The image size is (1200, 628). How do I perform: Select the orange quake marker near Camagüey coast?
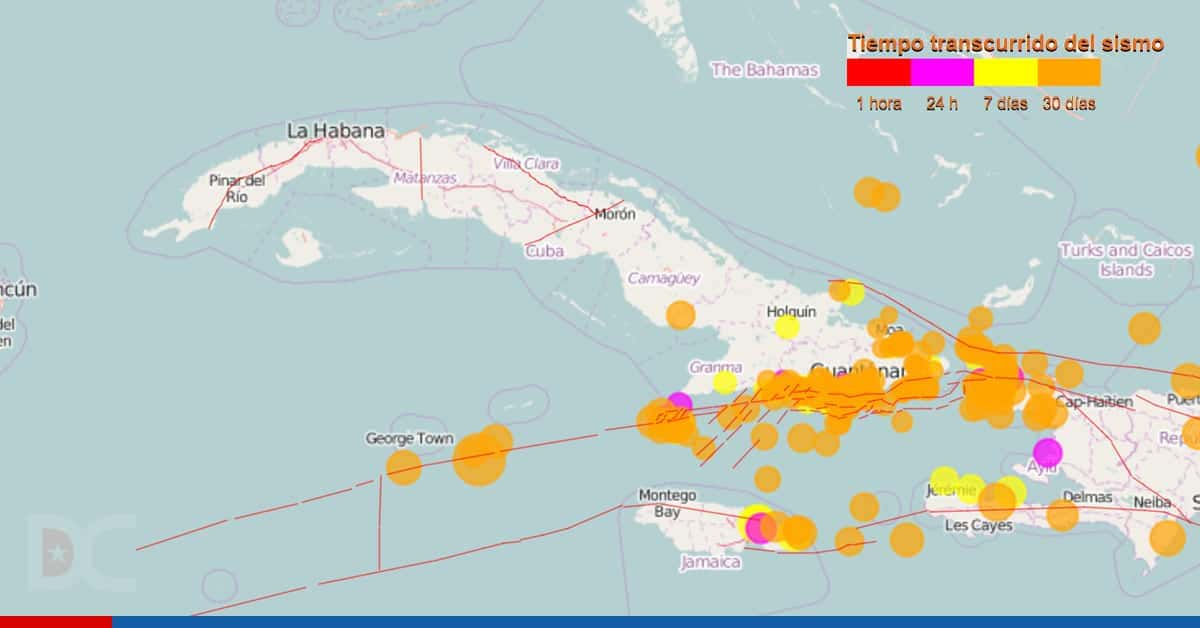tap(681, 315)
